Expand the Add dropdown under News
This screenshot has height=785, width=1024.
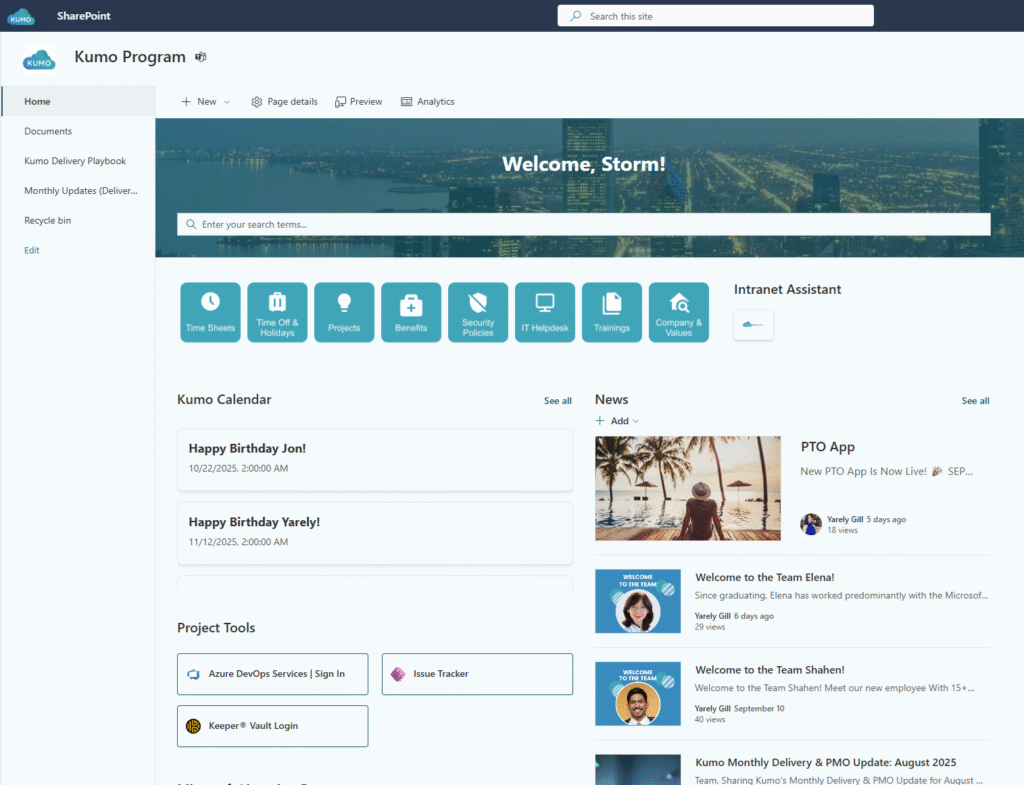point(618,421)
